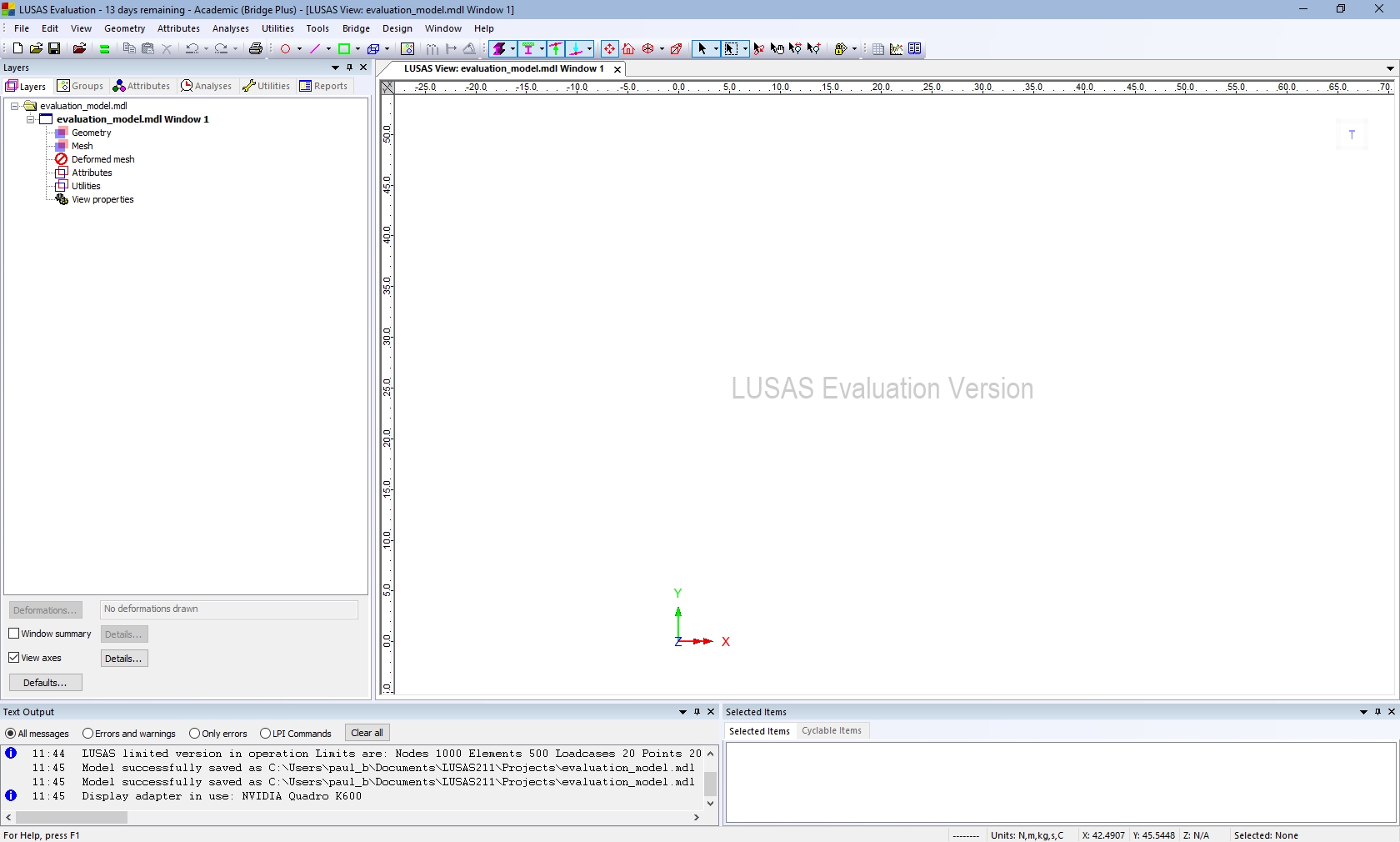Click the padlock selection filter icon

pyautogui.click(x=841, y=49)
